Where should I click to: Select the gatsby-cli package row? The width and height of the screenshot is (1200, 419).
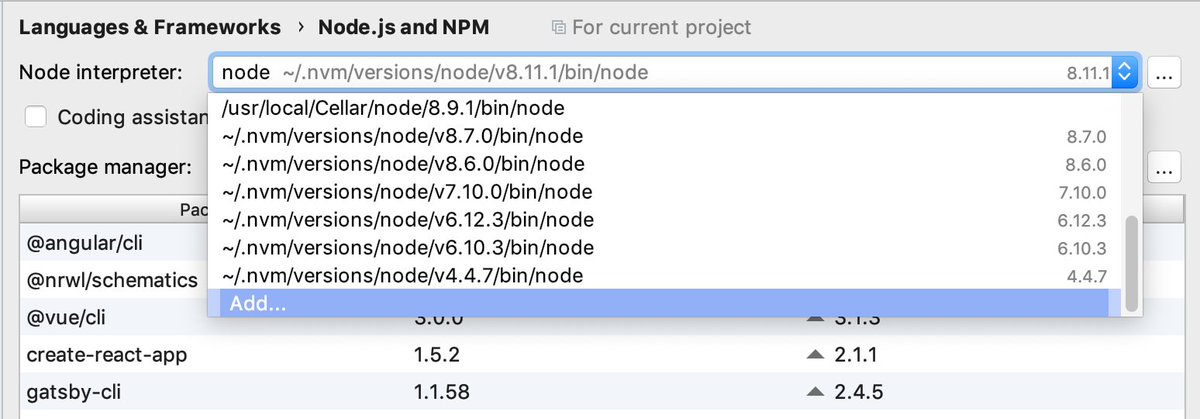[599, 390]
